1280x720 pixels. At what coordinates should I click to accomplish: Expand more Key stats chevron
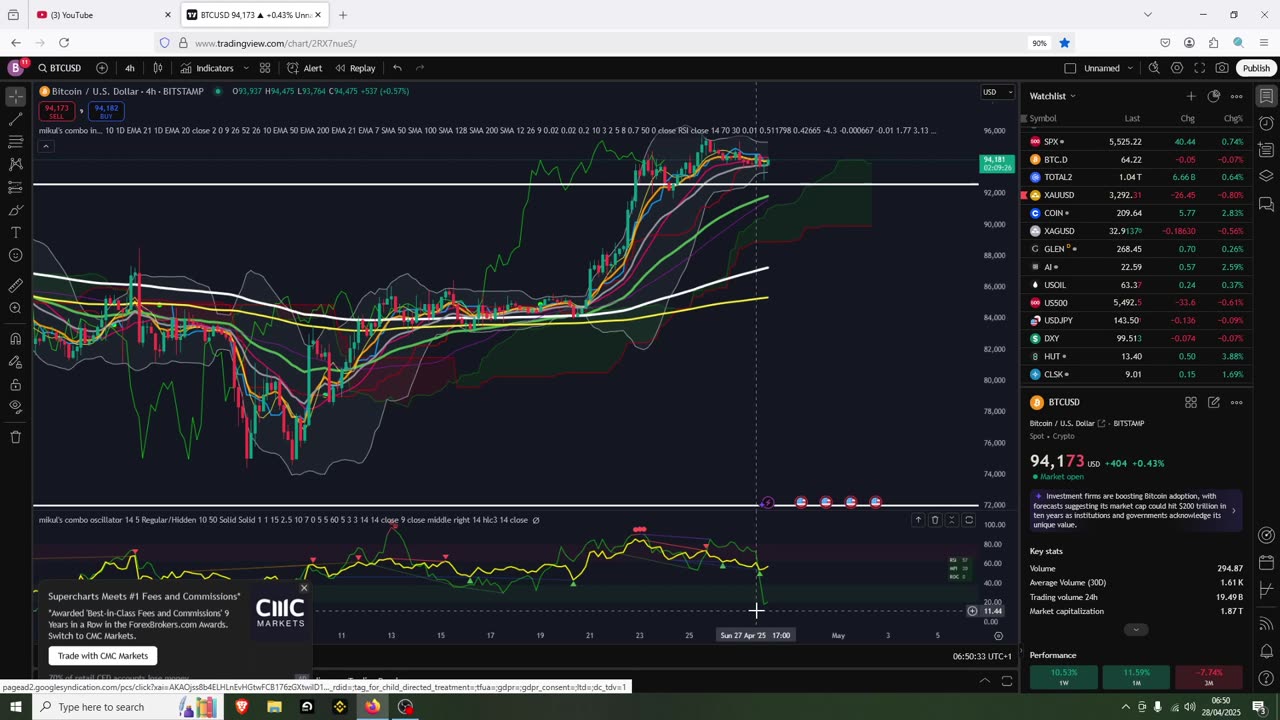[1136, 629]
